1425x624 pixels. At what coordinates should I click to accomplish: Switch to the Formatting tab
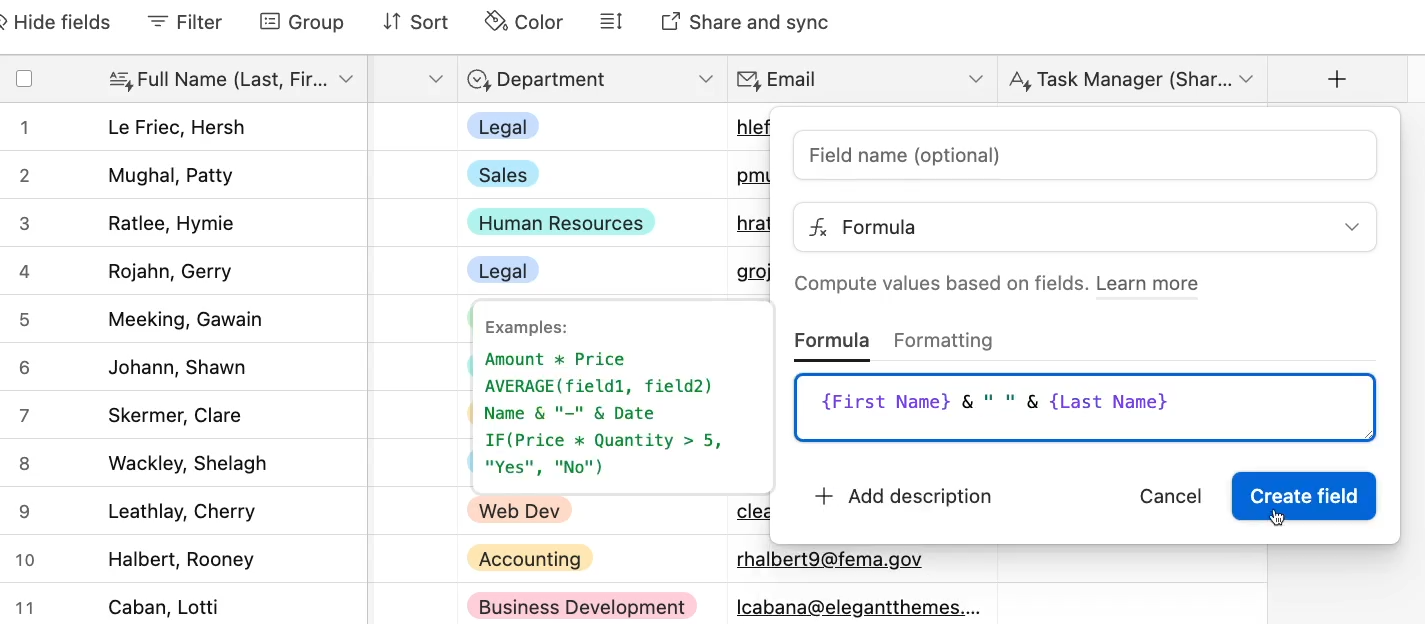(943, 340)
